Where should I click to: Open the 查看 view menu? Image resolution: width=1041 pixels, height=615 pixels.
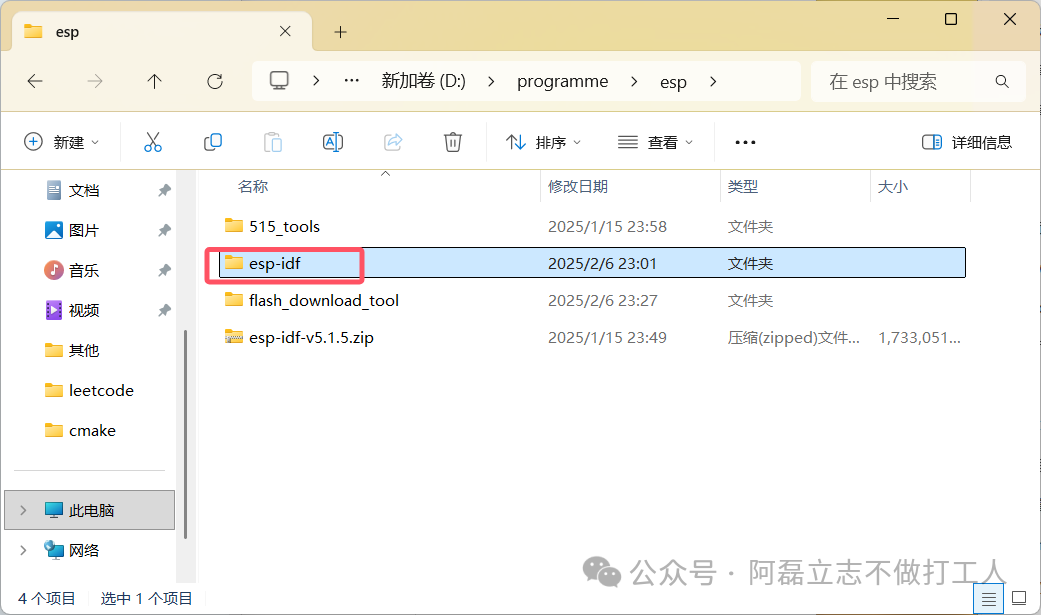[x=655, y=142]
